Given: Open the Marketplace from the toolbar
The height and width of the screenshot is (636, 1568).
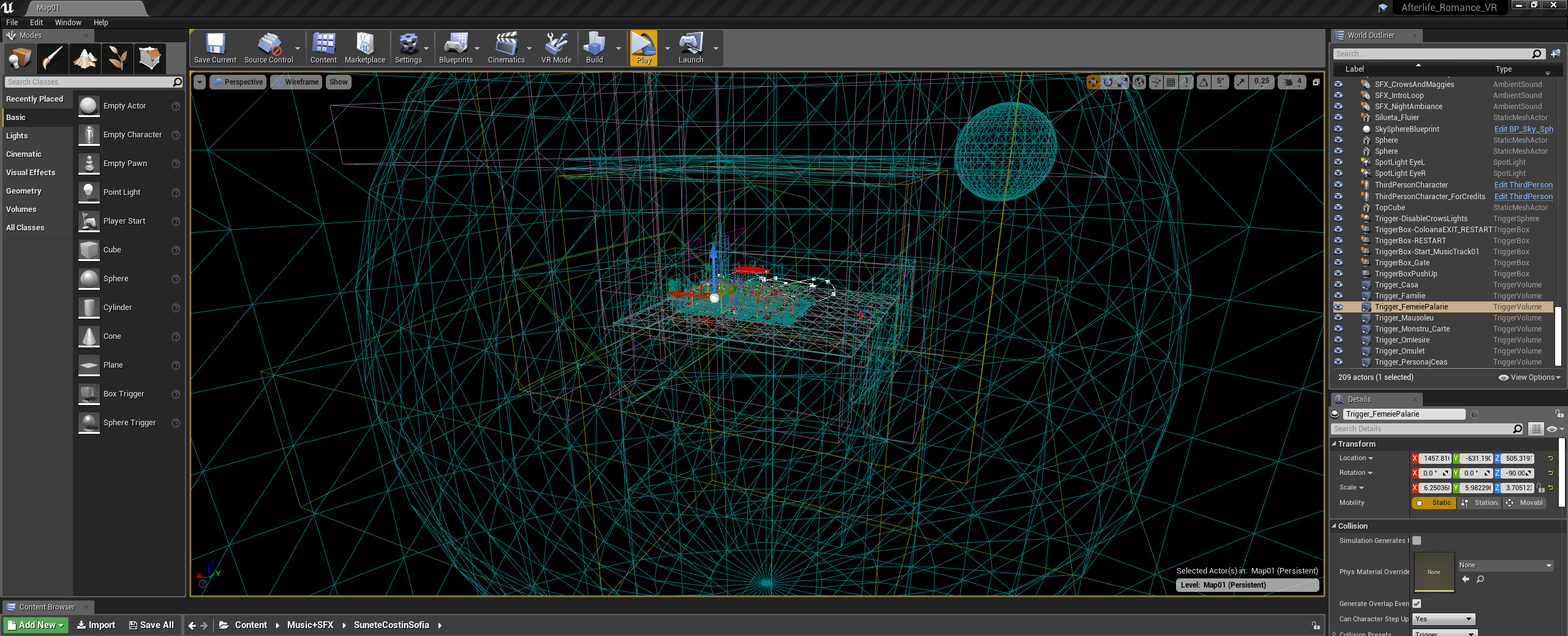Looking at the screenshot, I should [365, 48].
